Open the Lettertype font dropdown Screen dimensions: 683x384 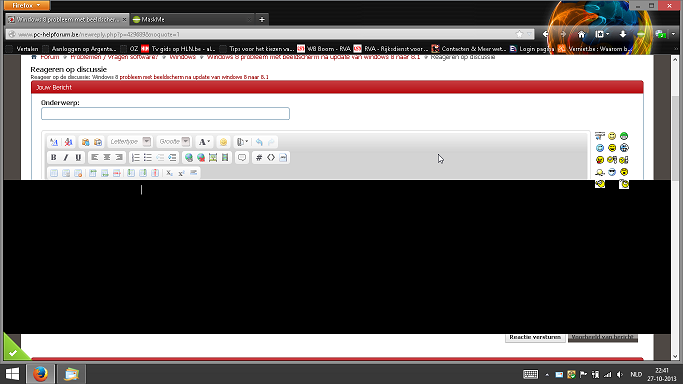[129, 141]
